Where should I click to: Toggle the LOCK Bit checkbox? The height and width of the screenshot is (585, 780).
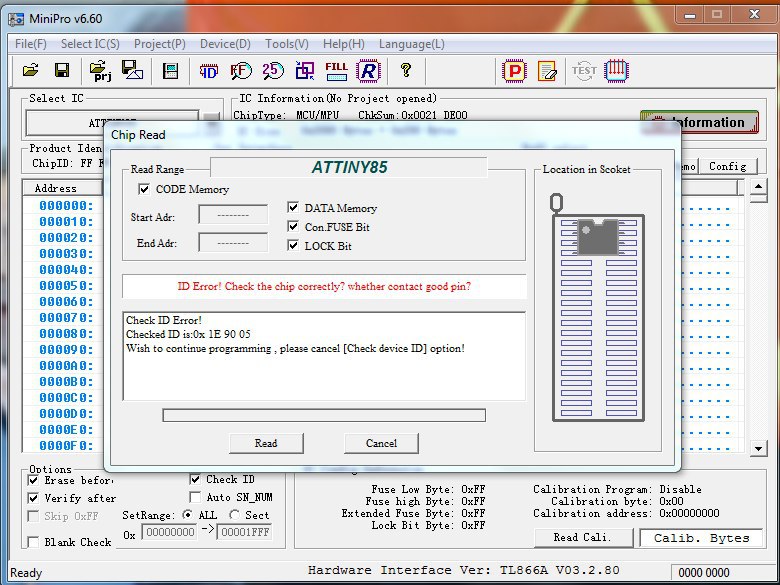coord(293,245)
